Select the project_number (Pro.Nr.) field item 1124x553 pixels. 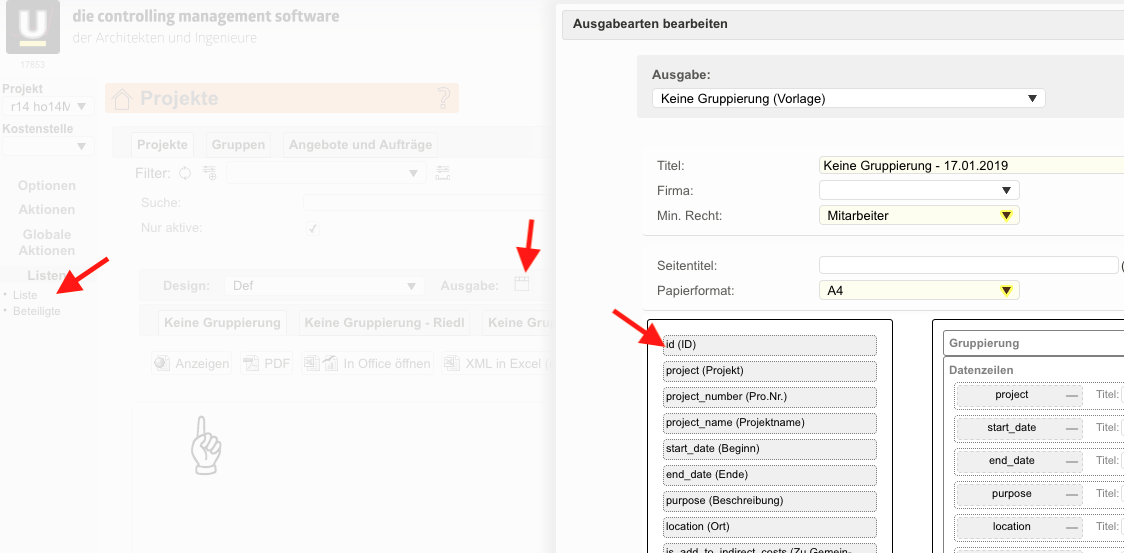[x=769, y=397]
